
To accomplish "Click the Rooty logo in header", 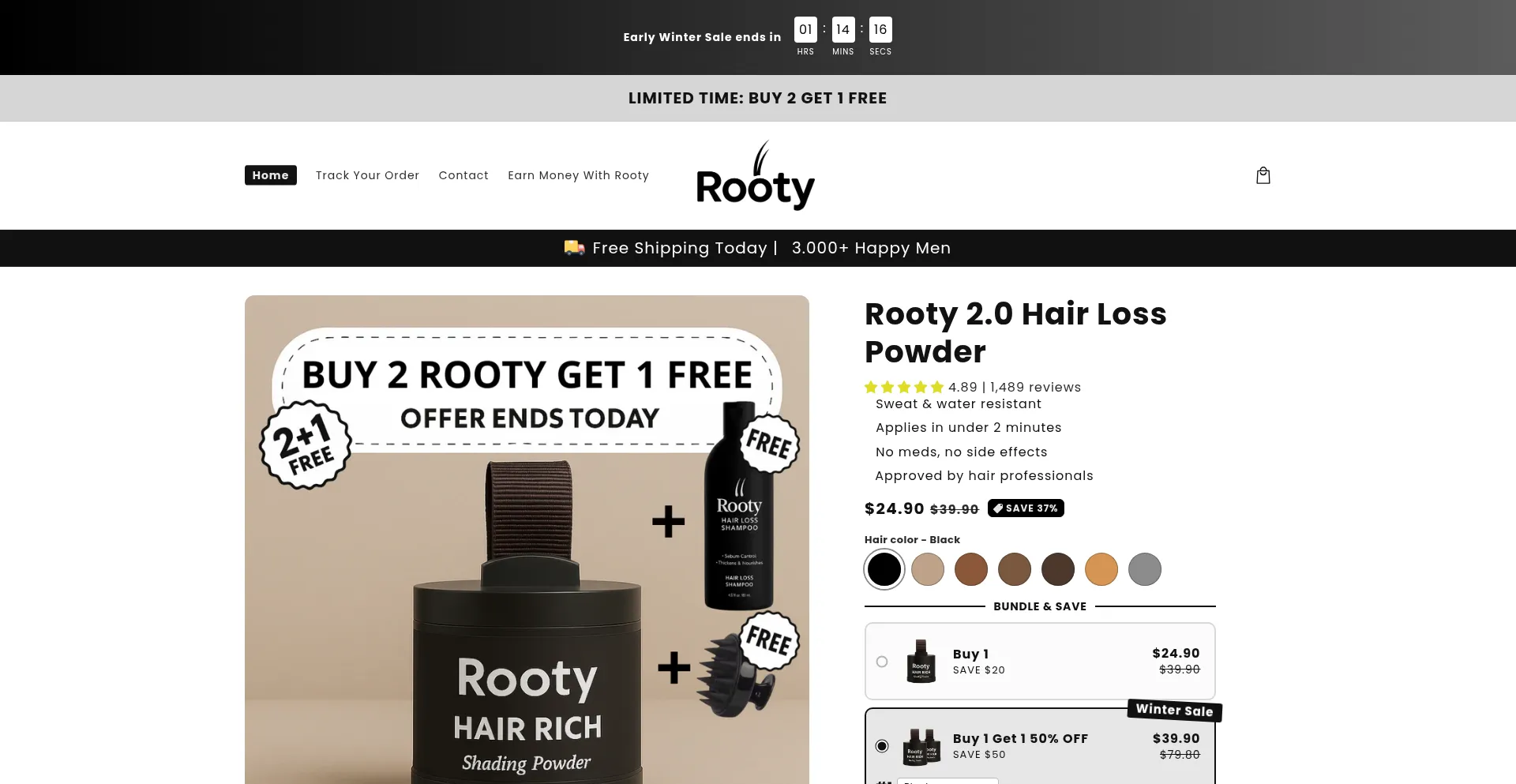I will pos(756,175).
